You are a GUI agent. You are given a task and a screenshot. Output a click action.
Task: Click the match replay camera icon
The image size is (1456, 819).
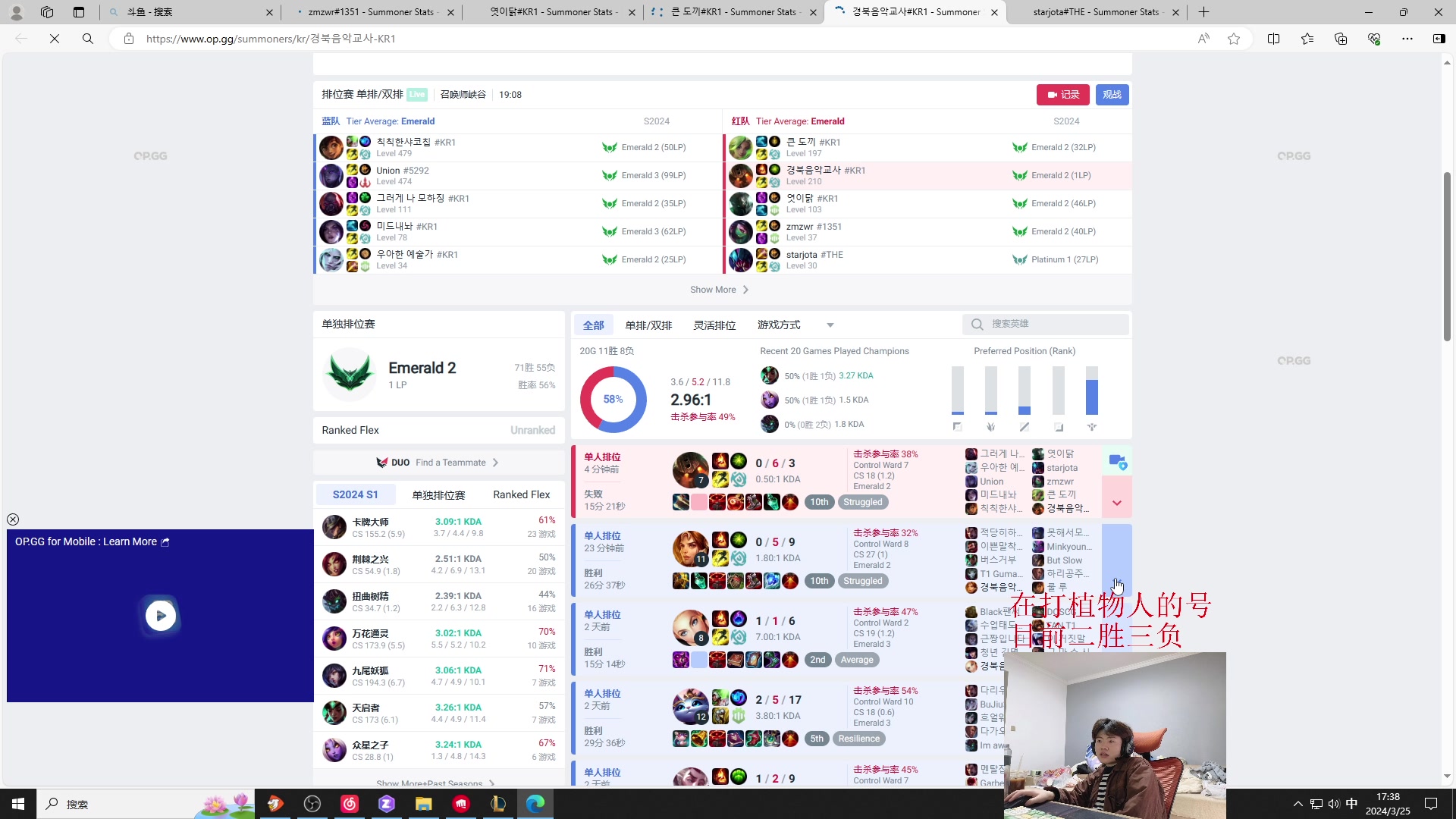click(1117, 461)
